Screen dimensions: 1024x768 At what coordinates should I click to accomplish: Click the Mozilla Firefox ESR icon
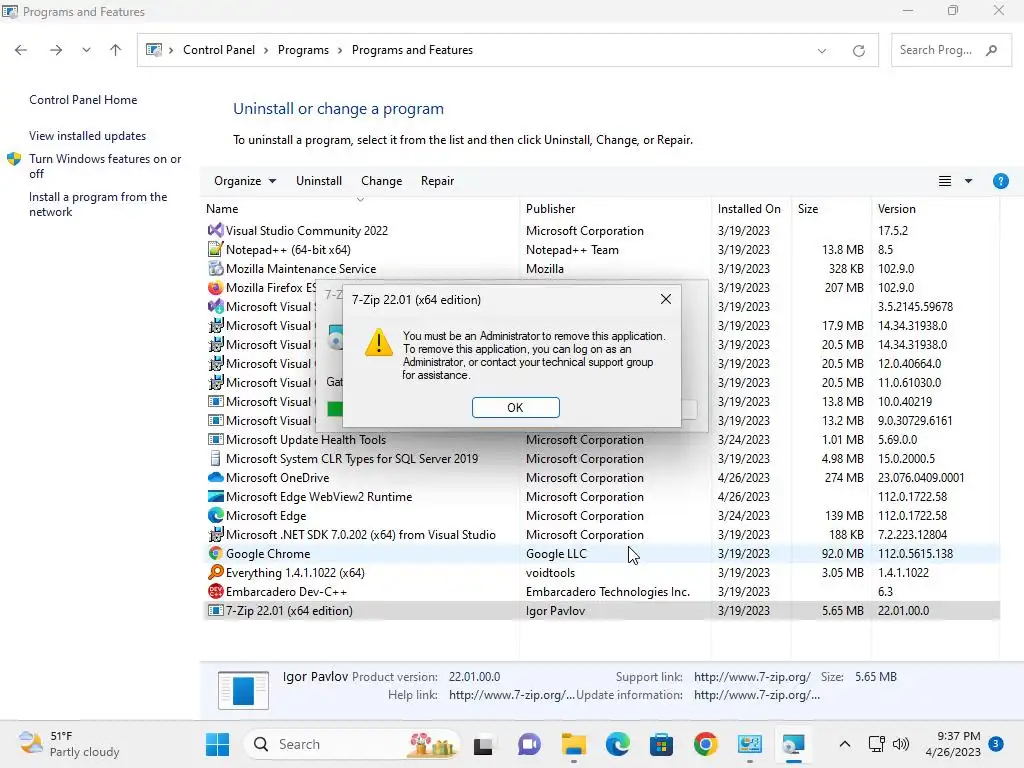[x=215, y=287]
